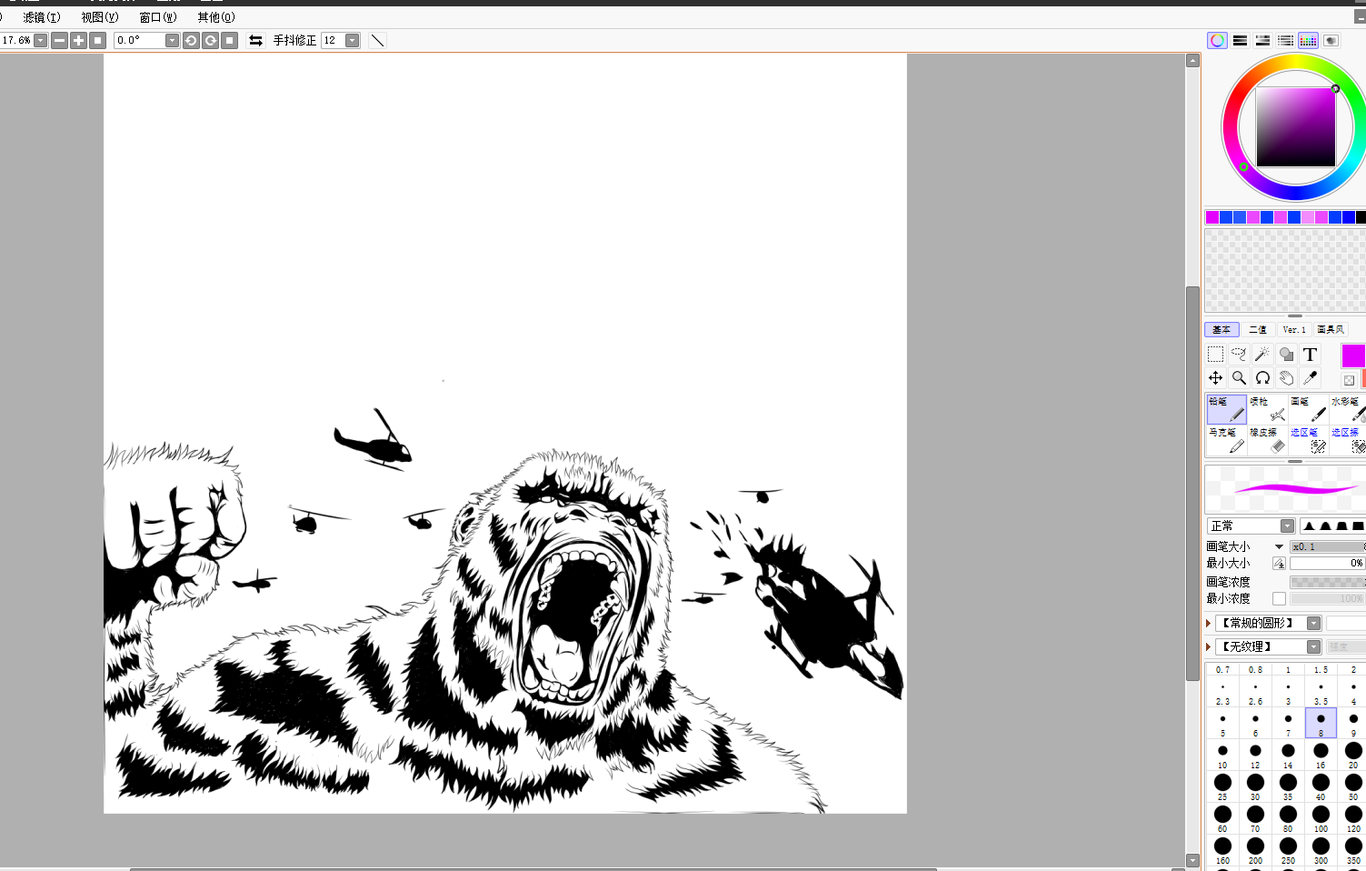Viewport: 1366px width, 871px height.
Task: Click the zoom out minus button
Action: point(60,40)
